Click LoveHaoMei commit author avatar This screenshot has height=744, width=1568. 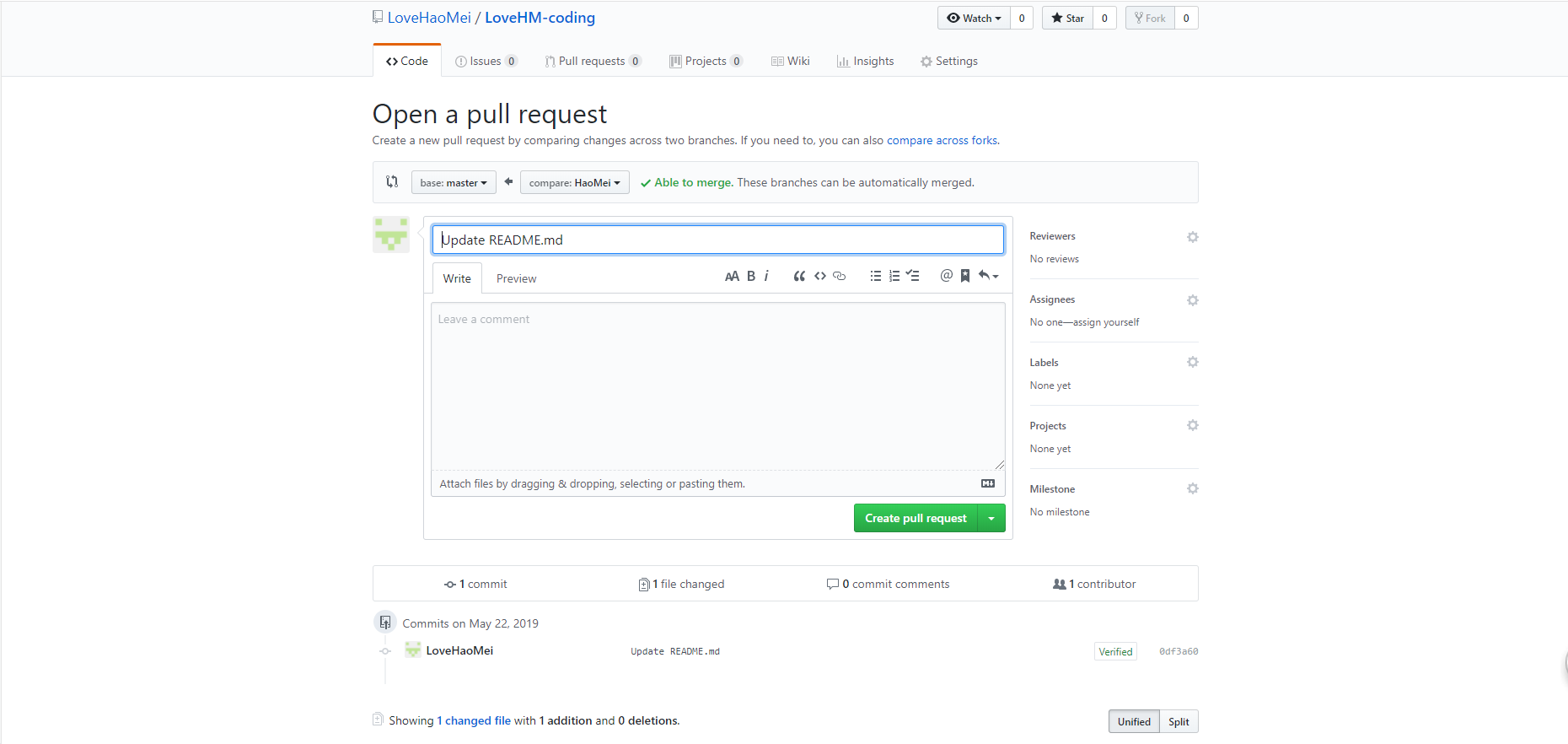(413, 650)
